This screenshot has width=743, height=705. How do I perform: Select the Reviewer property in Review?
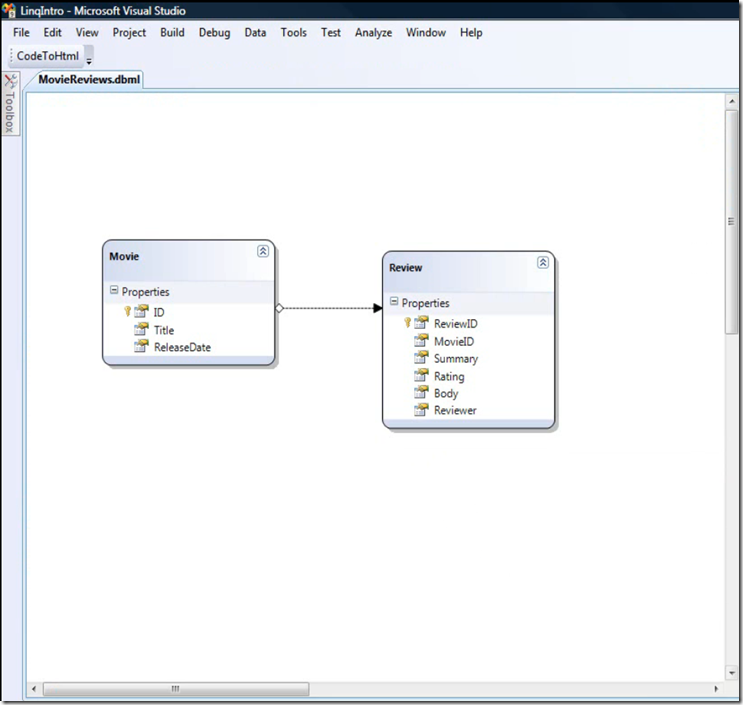[x=455, y=410]
